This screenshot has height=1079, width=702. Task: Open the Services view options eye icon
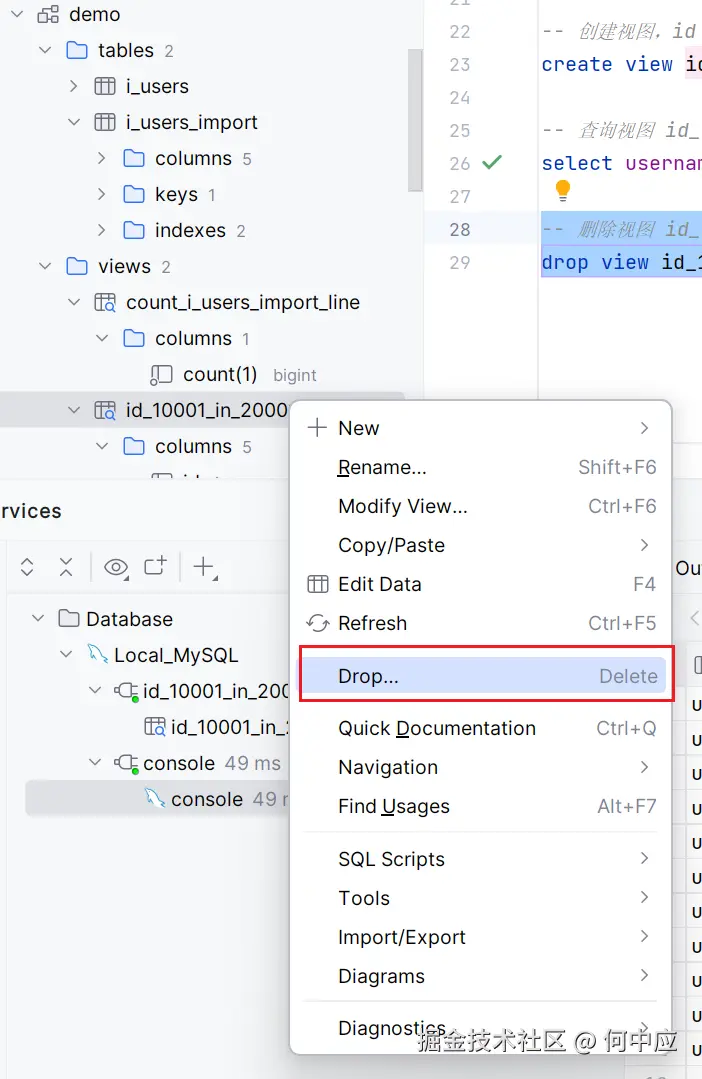pos(116,568)
